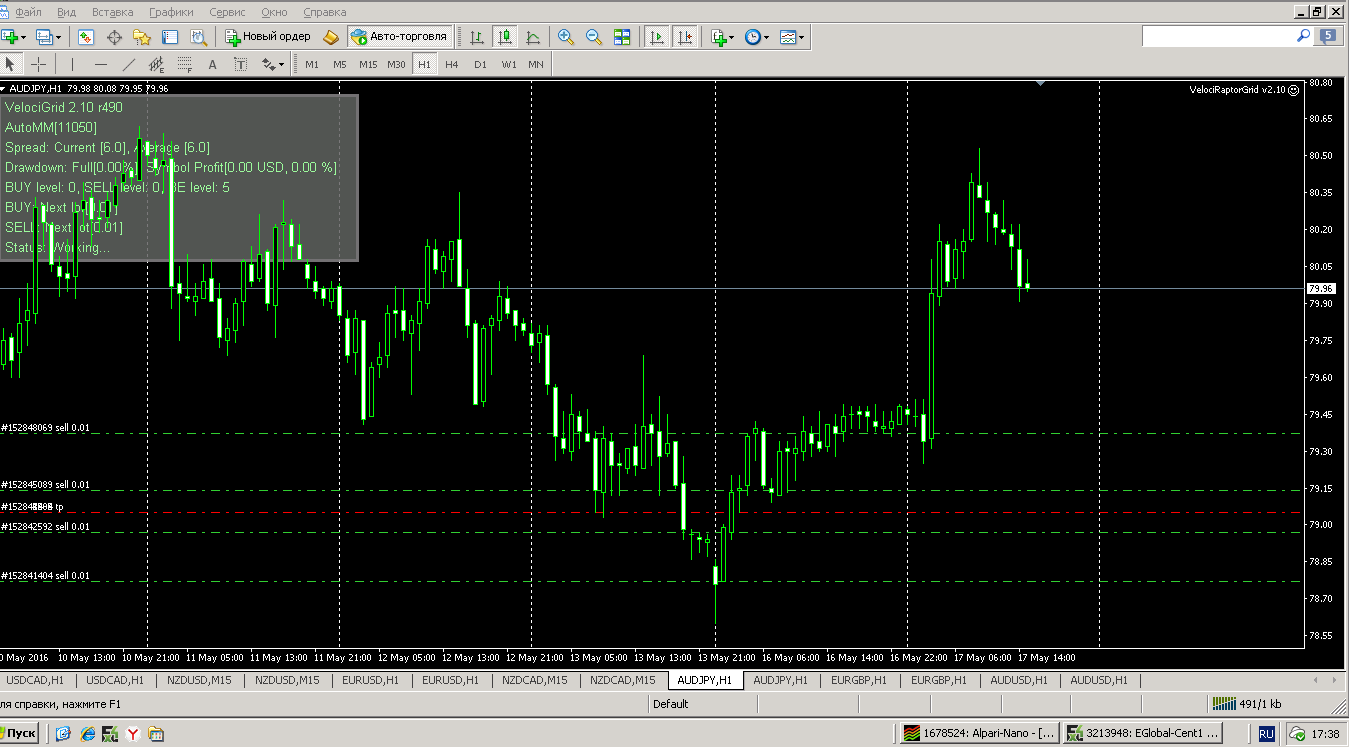Image resolution: width=1349 pixels, height=747 pixels.
Task: Open the Вид menu
Action: 67,12
